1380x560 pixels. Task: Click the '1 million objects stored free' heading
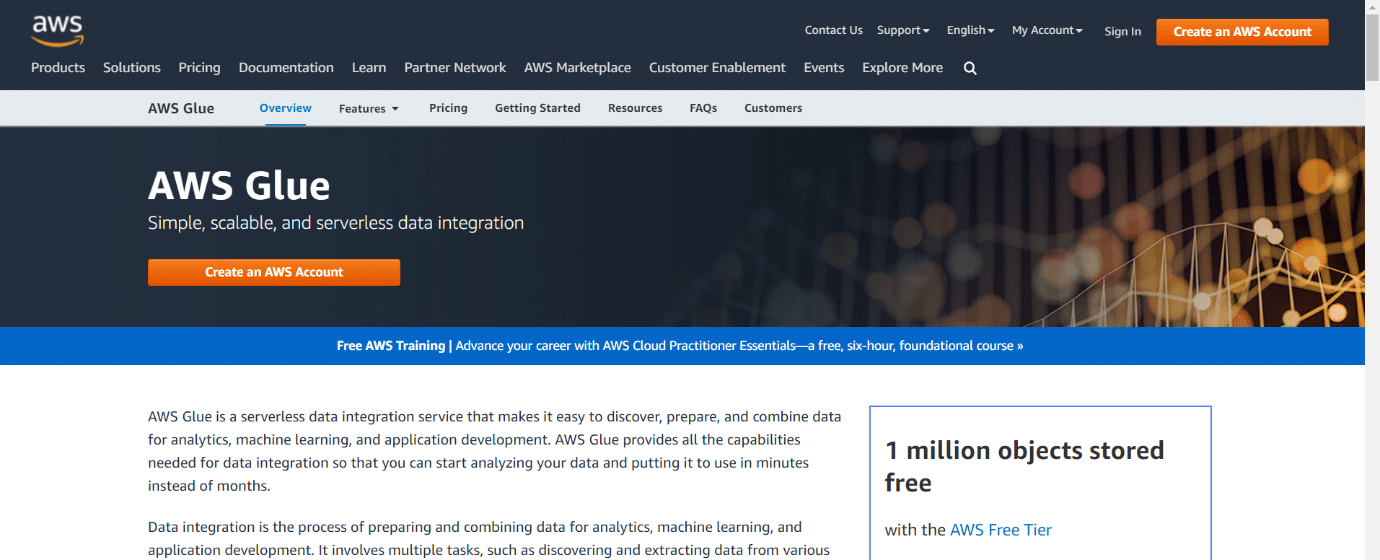(1024, 466)
